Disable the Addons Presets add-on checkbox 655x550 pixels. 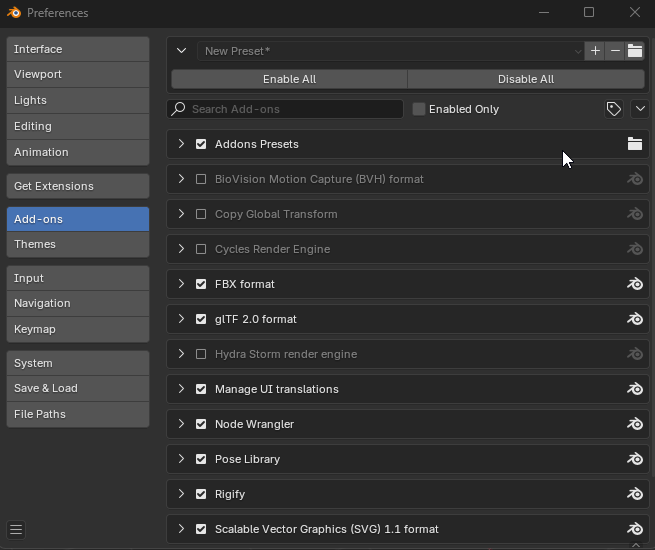[201, 144]
